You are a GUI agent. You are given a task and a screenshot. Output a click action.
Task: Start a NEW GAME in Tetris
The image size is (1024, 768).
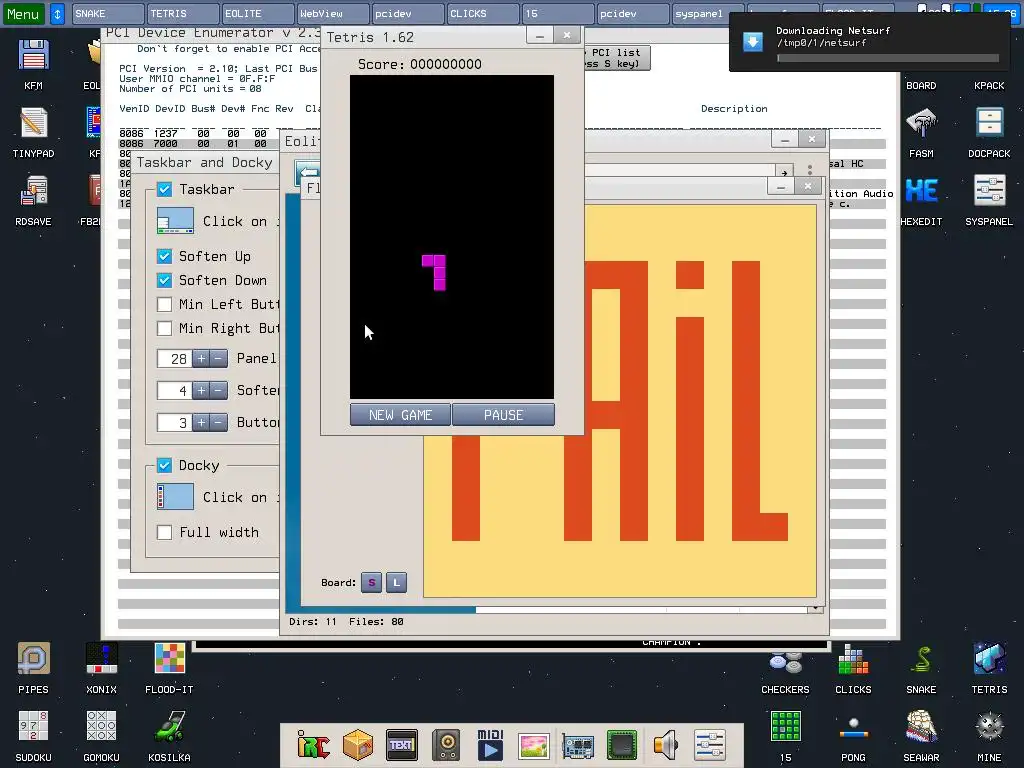(400, 415)
